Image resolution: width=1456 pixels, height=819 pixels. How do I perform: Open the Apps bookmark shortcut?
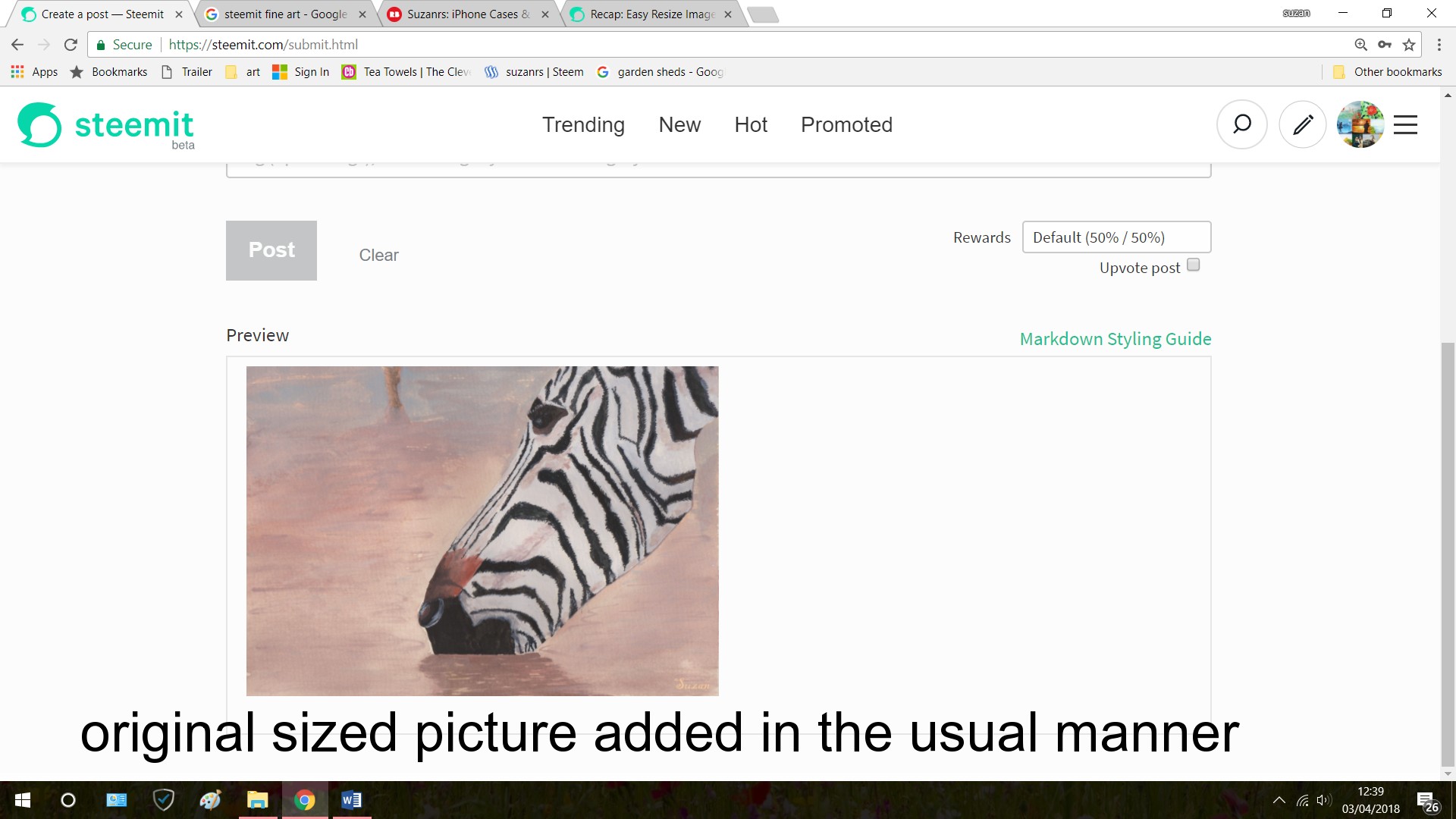coord(34,72)
